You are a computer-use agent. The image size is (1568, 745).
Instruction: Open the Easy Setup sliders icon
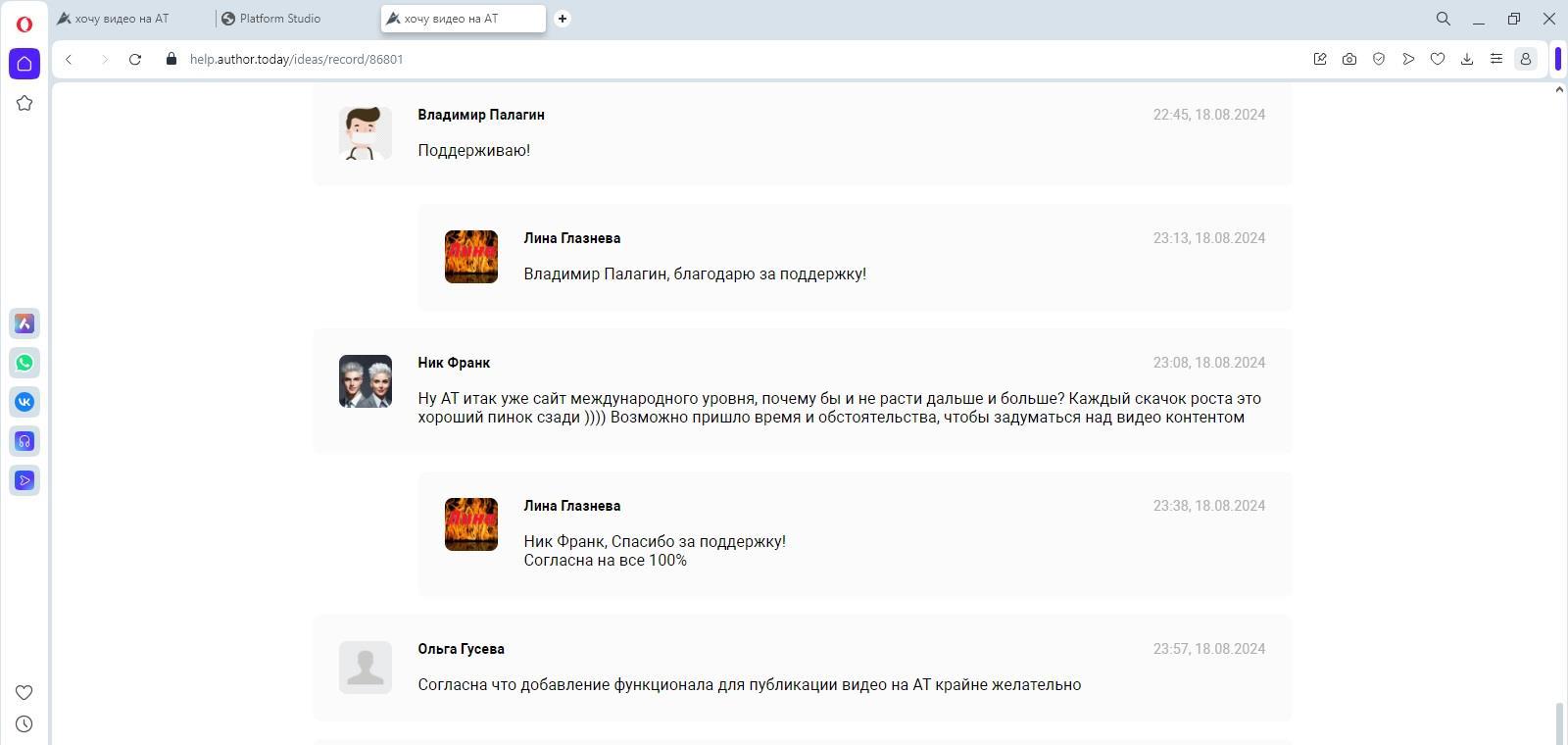click(x=1496, y=59)
